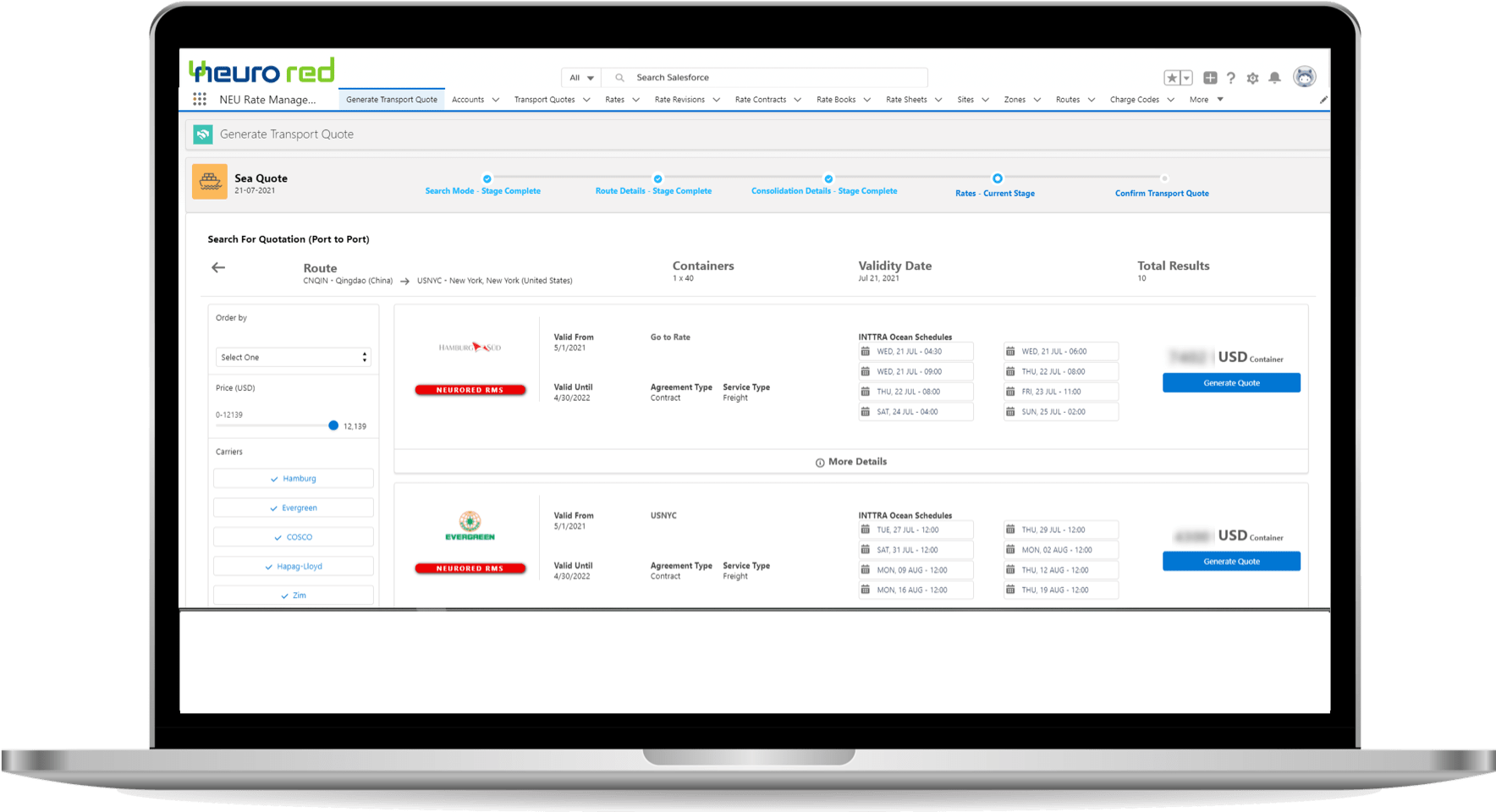Click the Setup gear icon

pyautogui.click(x=1252, y=77)
